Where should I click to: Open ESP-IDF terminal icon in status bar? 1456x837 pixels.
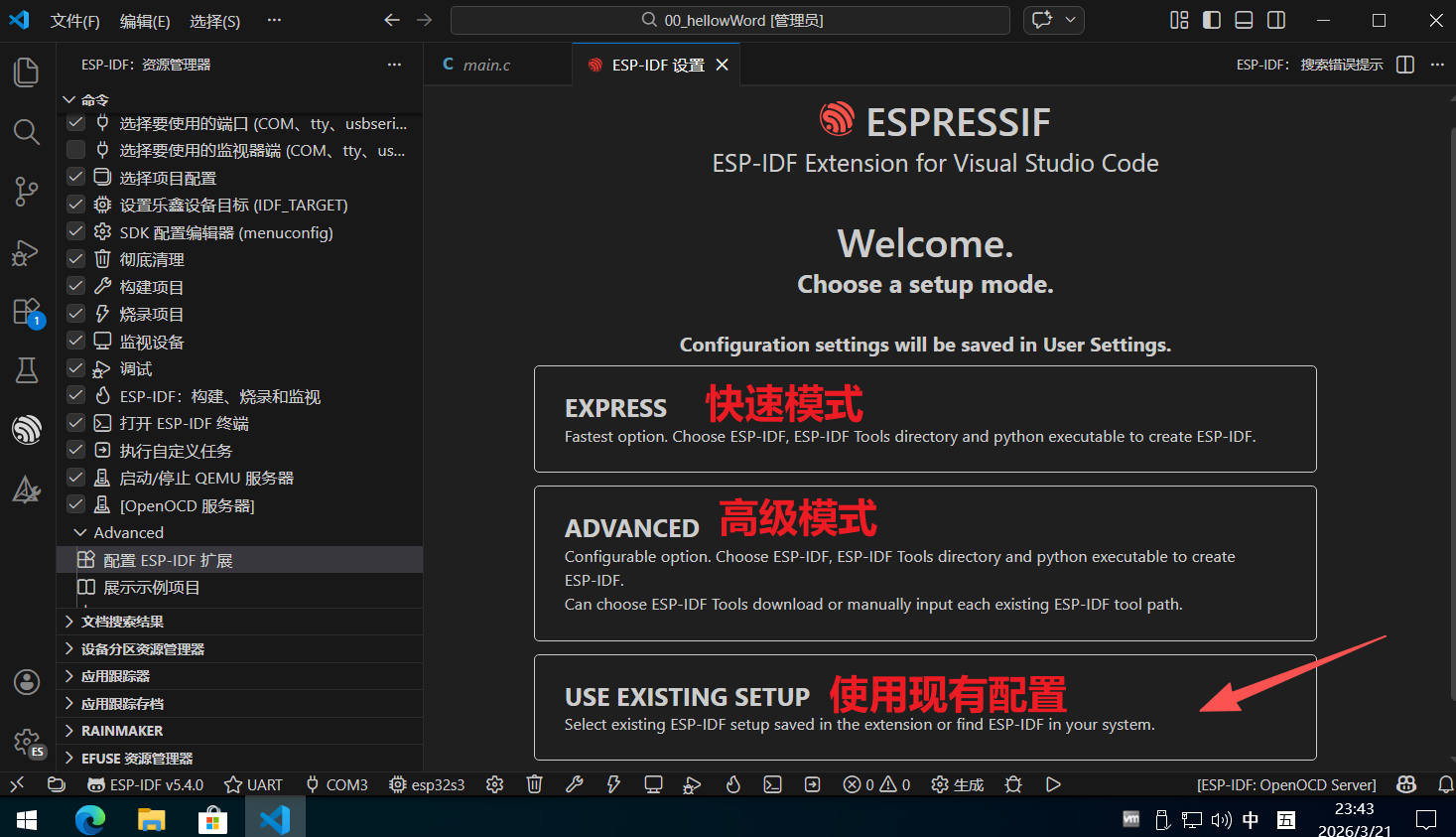(772, 784)
